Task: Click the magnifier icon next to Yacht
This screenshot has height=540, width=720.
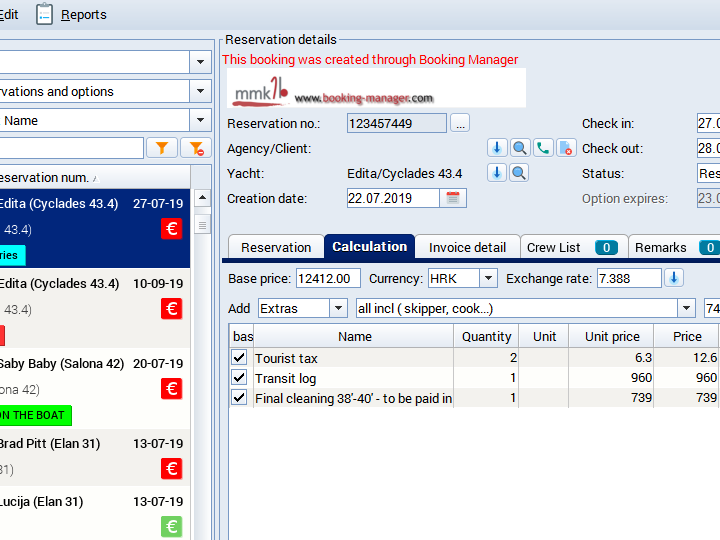Action: point(520,173)
